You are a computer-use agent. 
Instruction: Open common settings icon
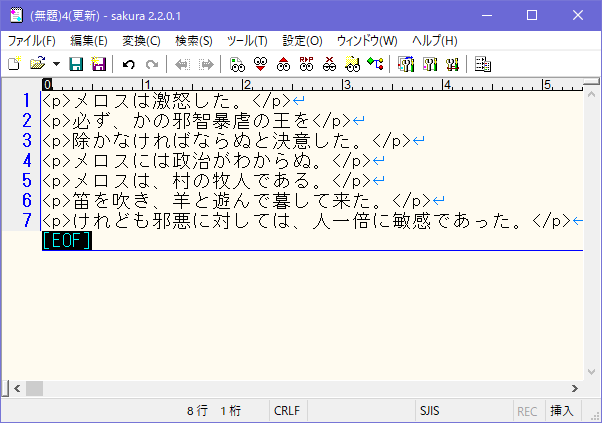453,64
